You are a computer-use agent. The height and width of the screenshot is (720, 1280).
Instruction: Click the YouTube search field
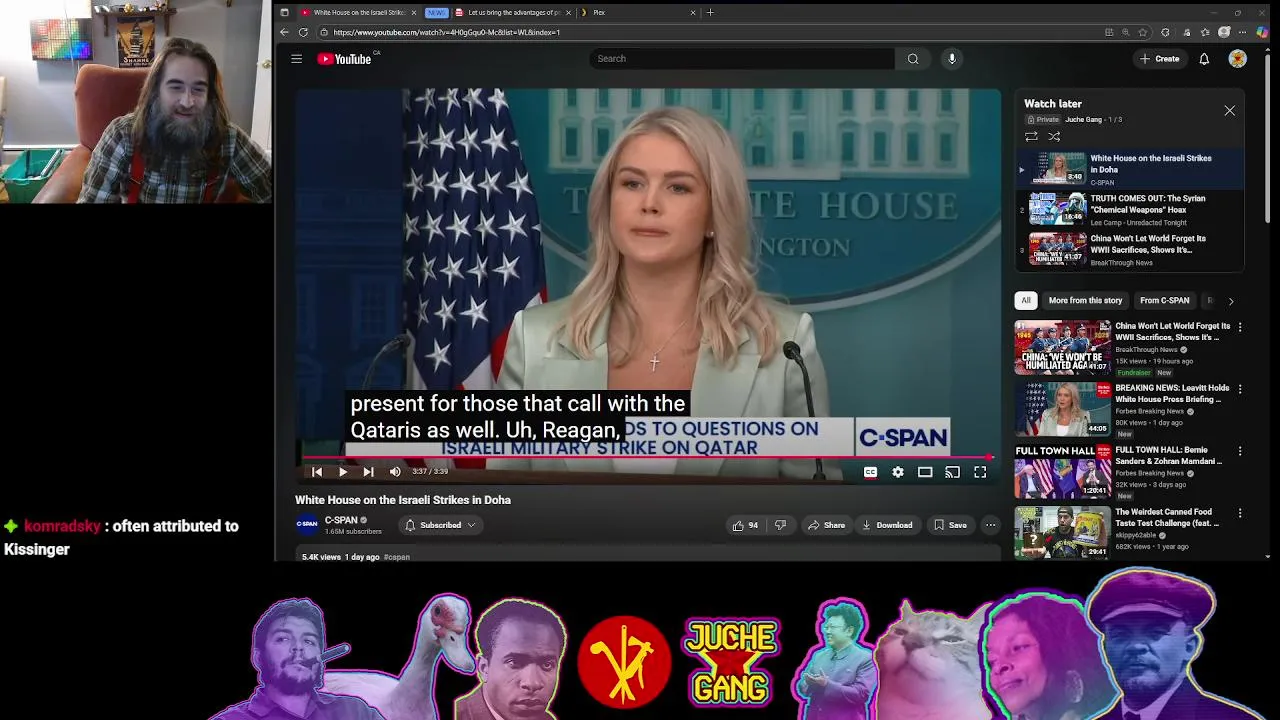[x=742, y=59]
